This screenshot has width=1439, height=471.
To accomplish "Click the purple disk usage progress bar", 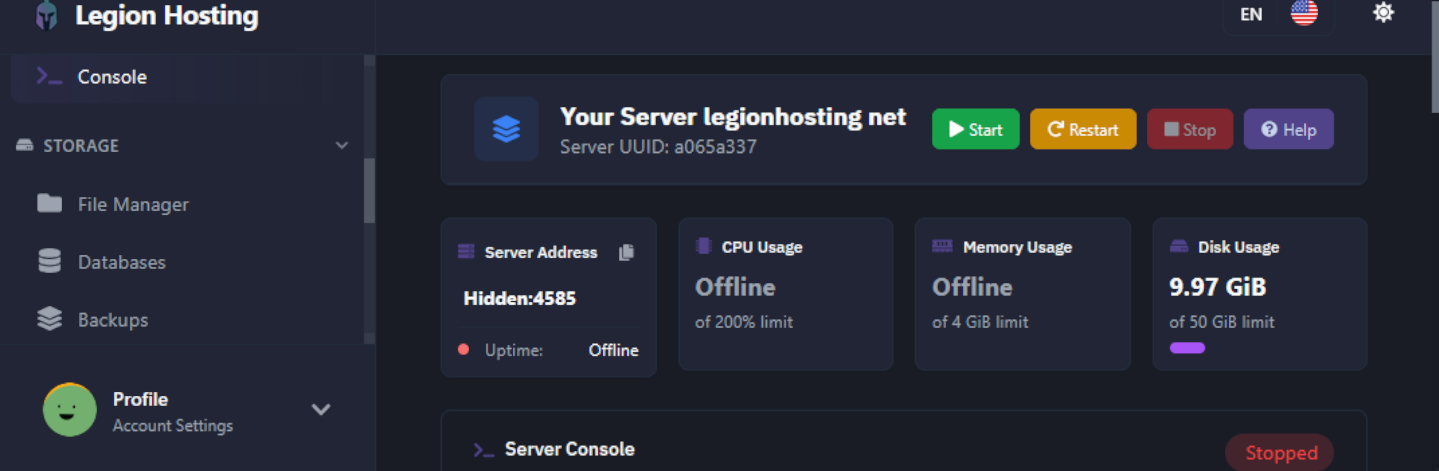I will click(1187, 348).
